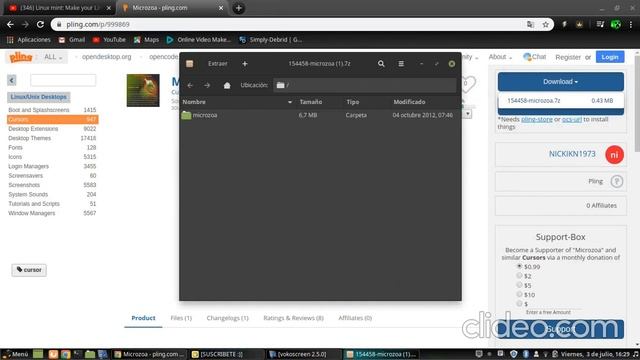Click the Extraer button

pos(218,64)
